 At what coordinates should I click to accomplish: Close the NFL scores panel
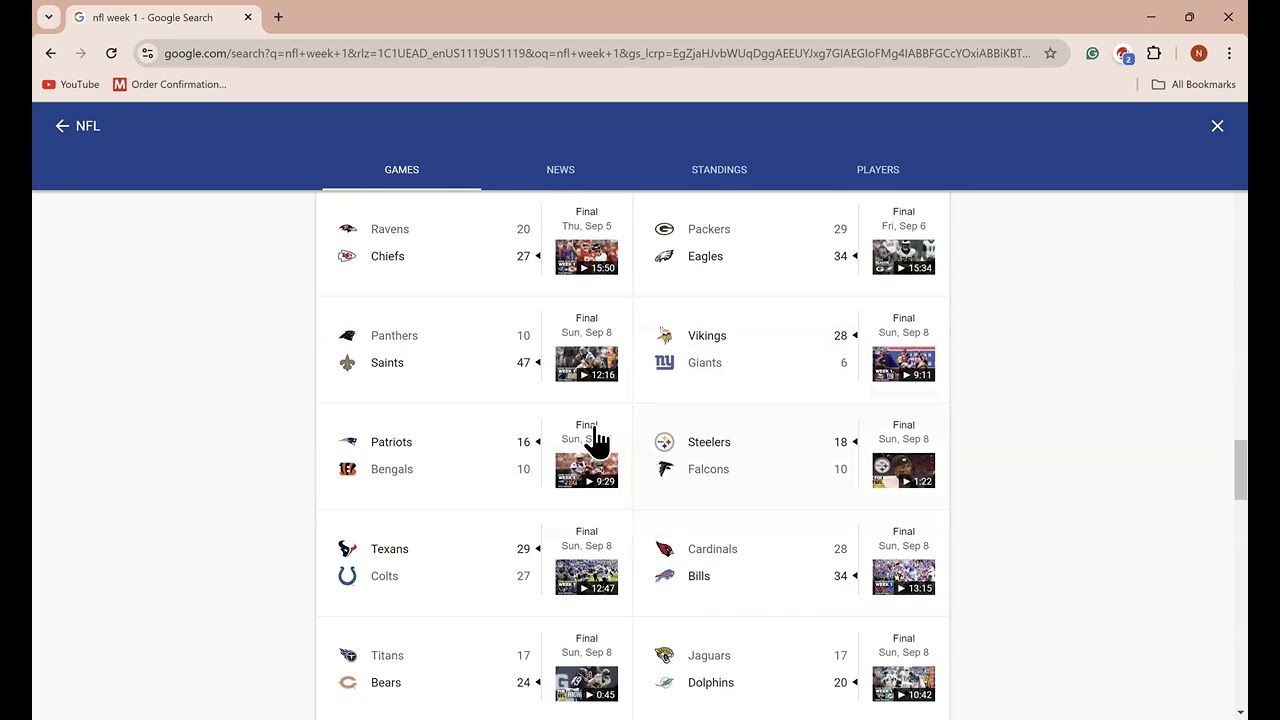point(1217,126)
